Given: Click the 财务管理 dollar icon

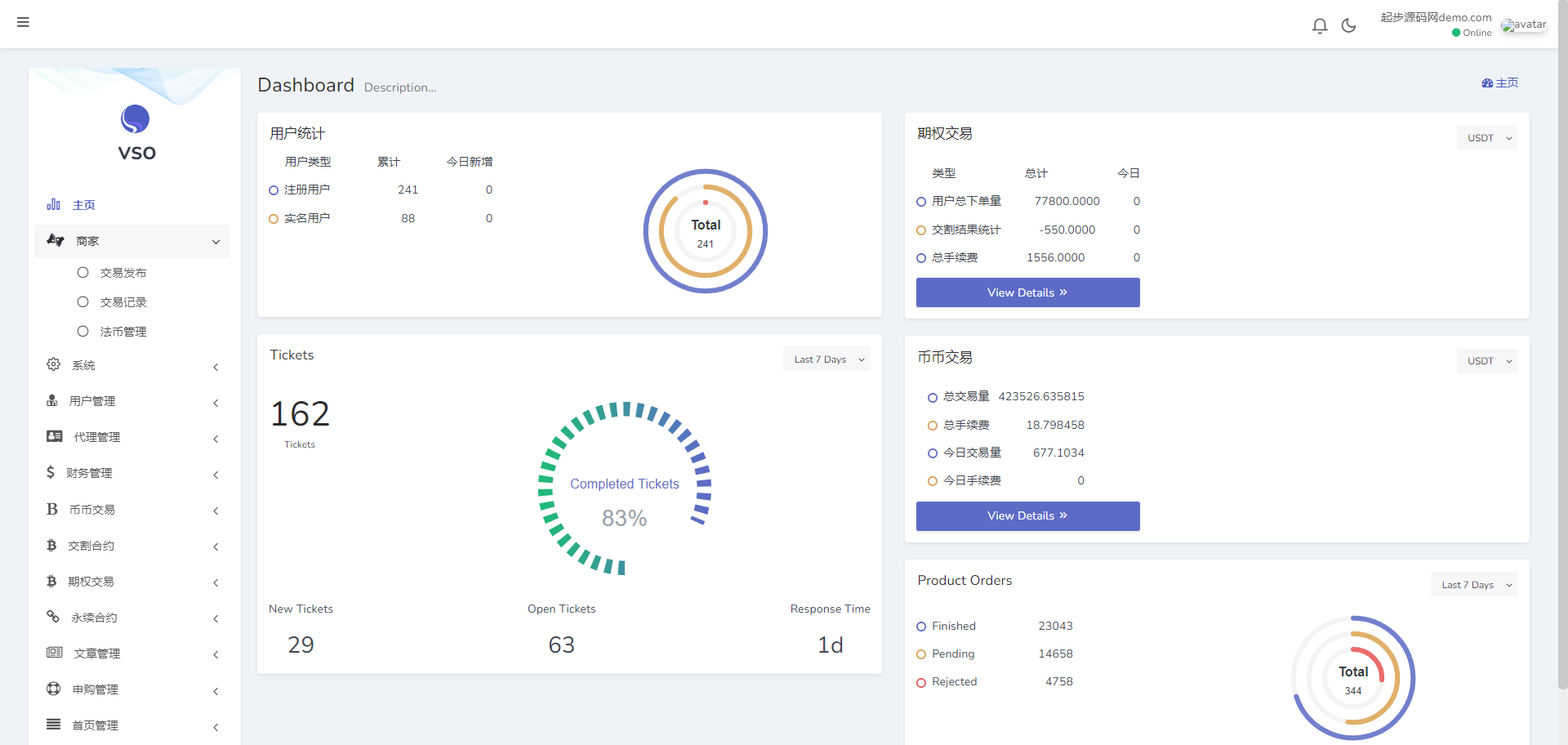Looking at the screenshot, I should point(51,472).
